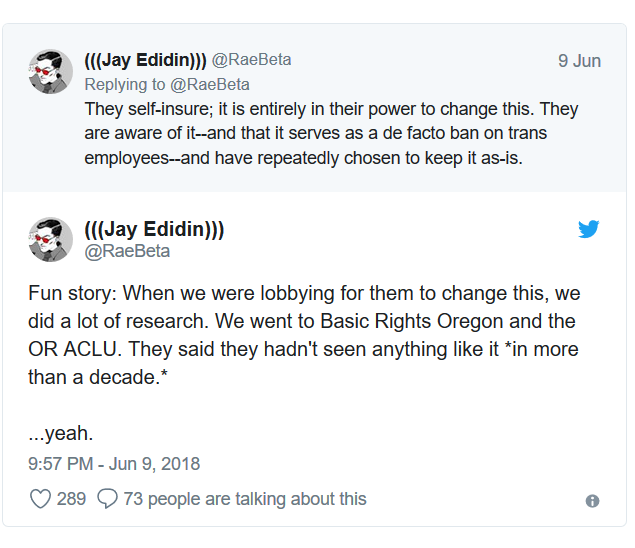Click the '...yeah.' line of the tweet
The image size is (635, 548).
60,434
